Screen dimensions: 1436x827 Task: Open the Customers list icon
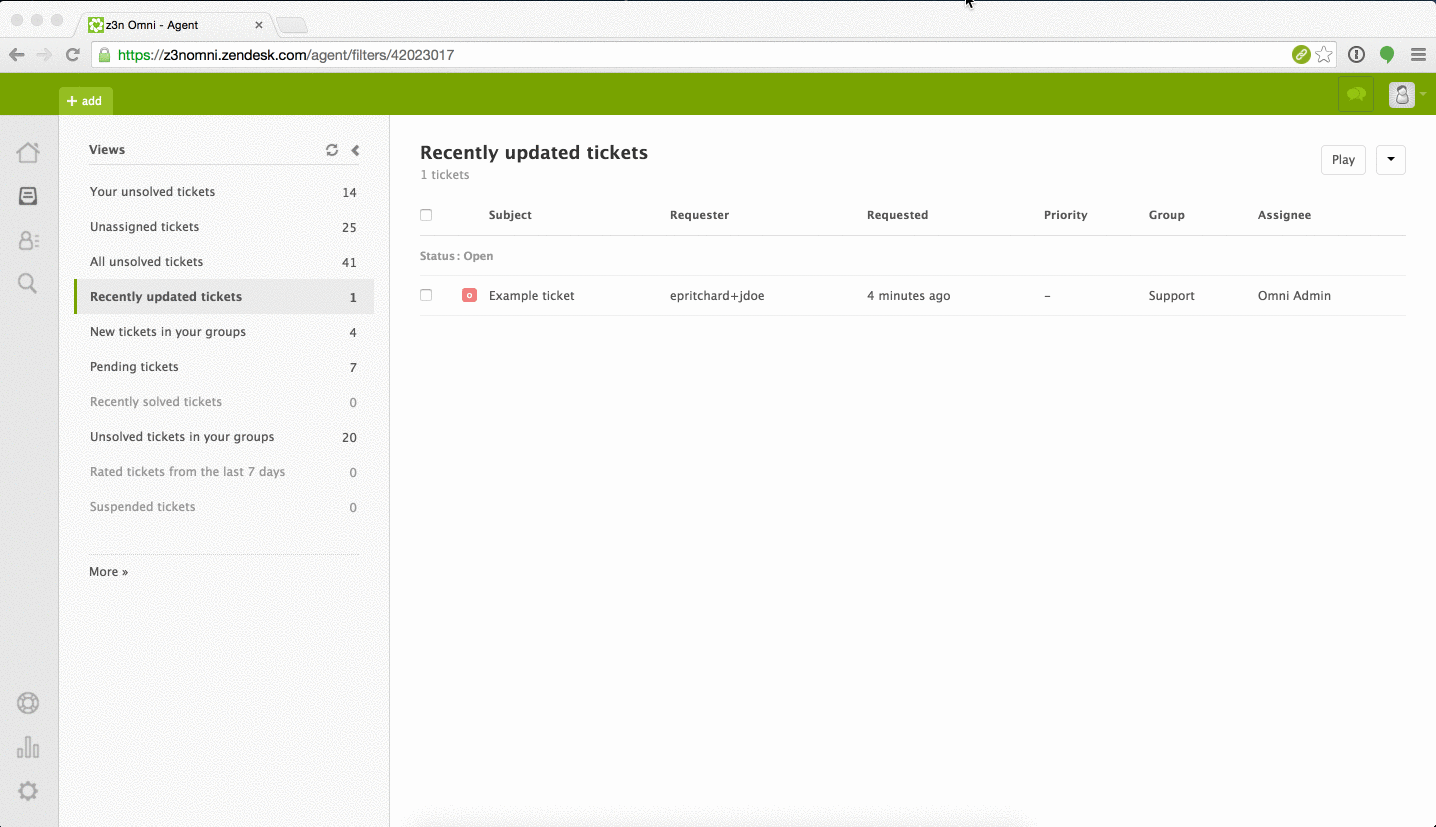[28, 240]
